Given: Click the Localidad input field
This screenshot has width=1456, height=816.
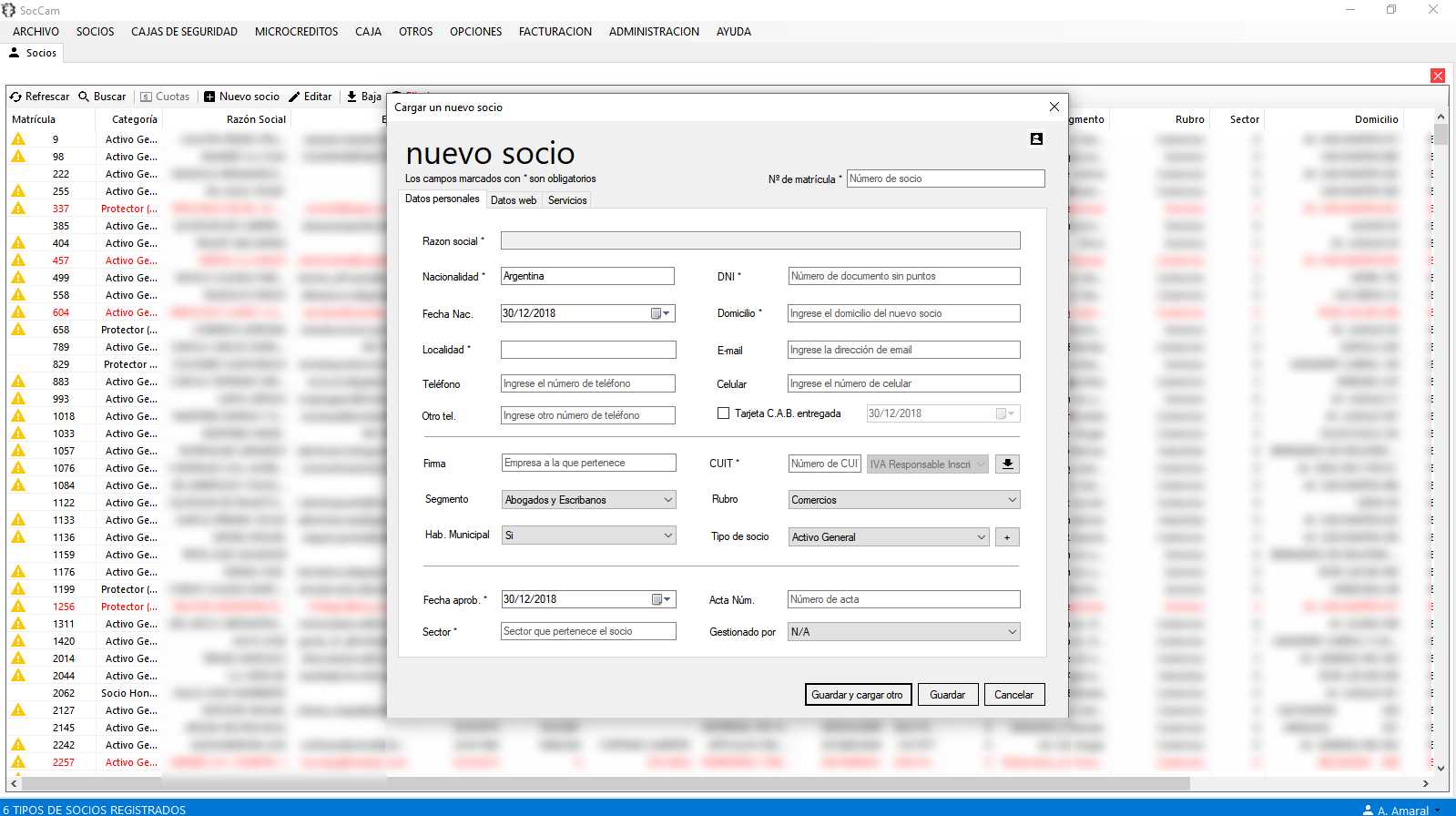Looking at the screenshot, I should pos(588,350).
